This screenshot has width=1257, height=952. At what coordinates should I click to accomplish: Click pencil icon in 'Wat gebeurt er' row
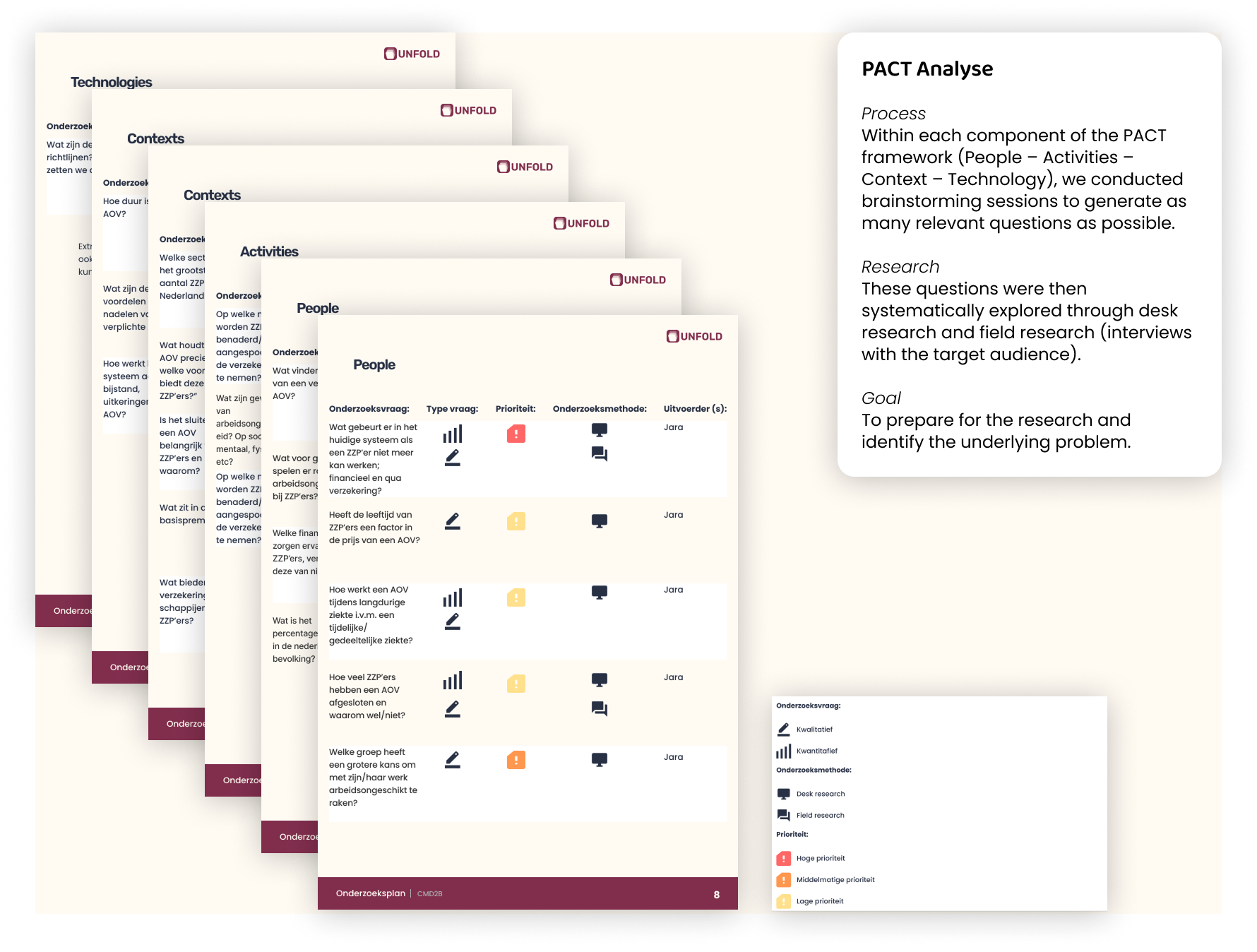(453, 458)
